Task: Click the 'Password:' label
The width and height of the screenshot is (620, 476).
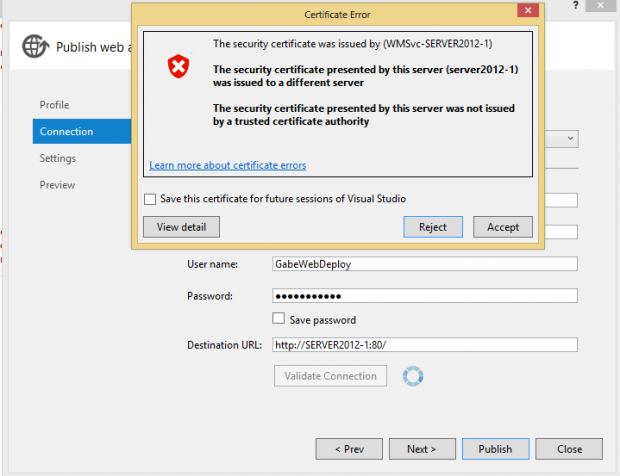Action: [210, 296]
